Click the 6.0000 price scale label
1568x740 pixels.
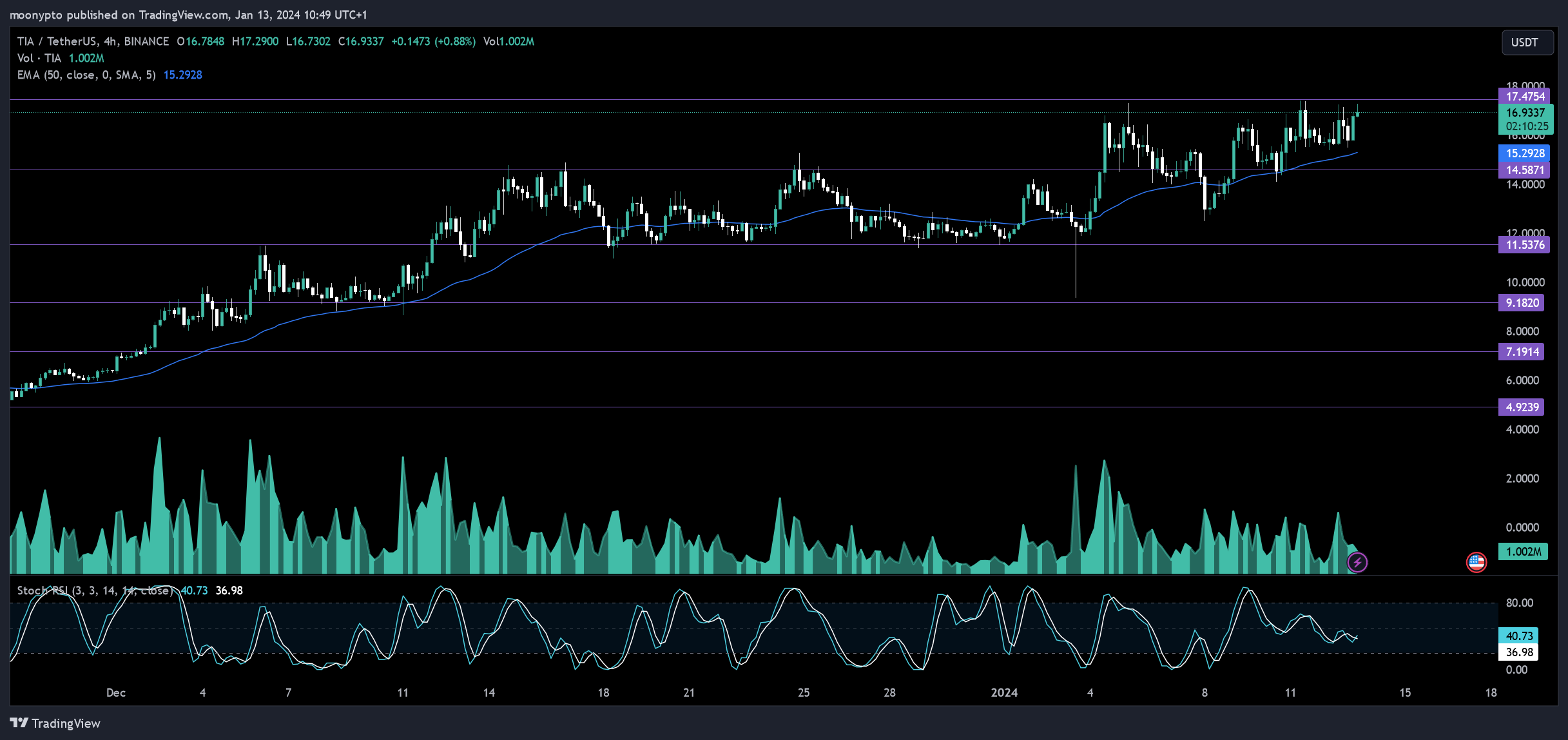pyautogui.click(x=1522, y=380)
